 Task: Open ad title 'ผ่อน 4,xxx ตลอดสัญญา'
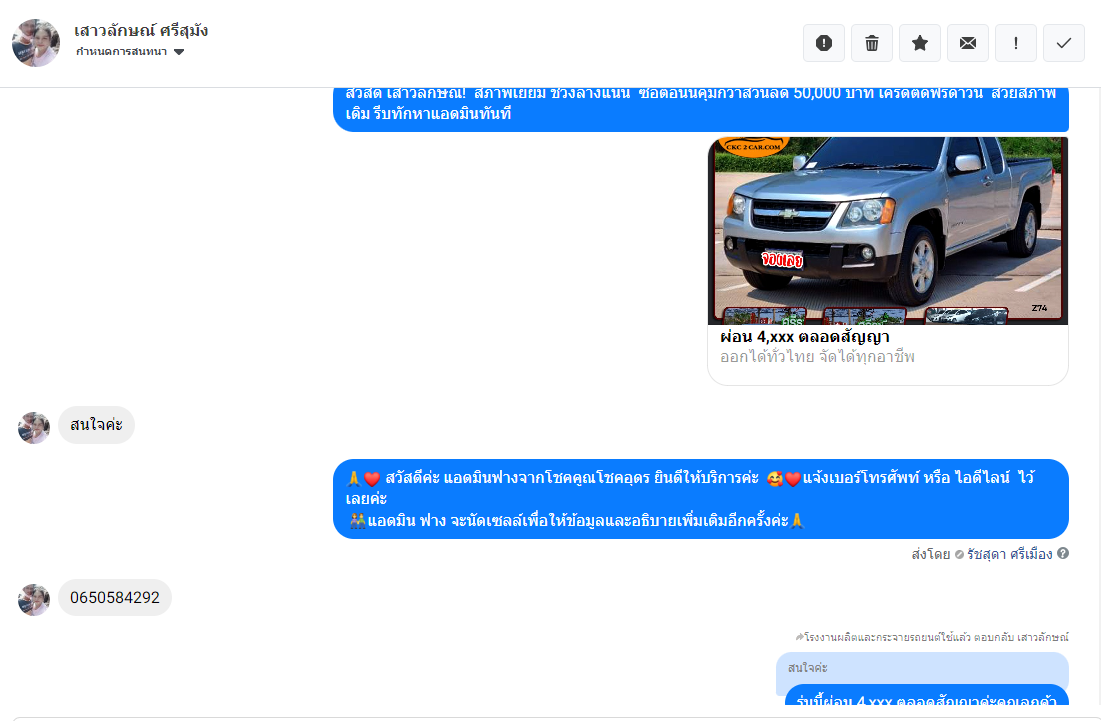coord(805,337)
